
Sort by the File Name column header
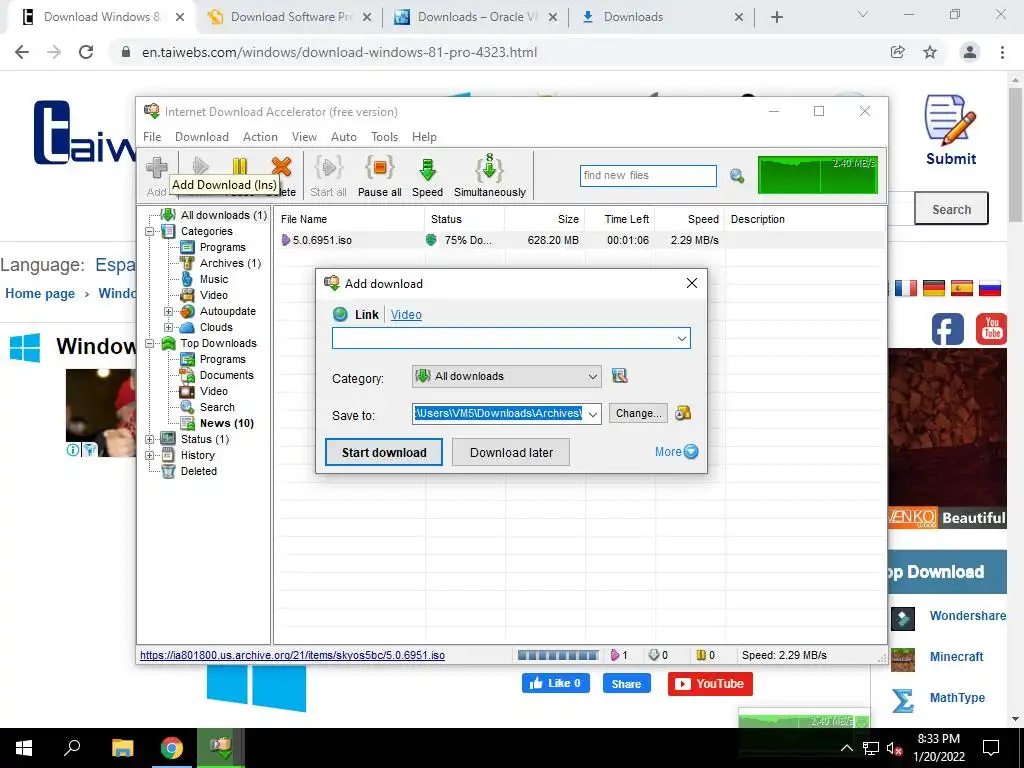coord(350,219)
